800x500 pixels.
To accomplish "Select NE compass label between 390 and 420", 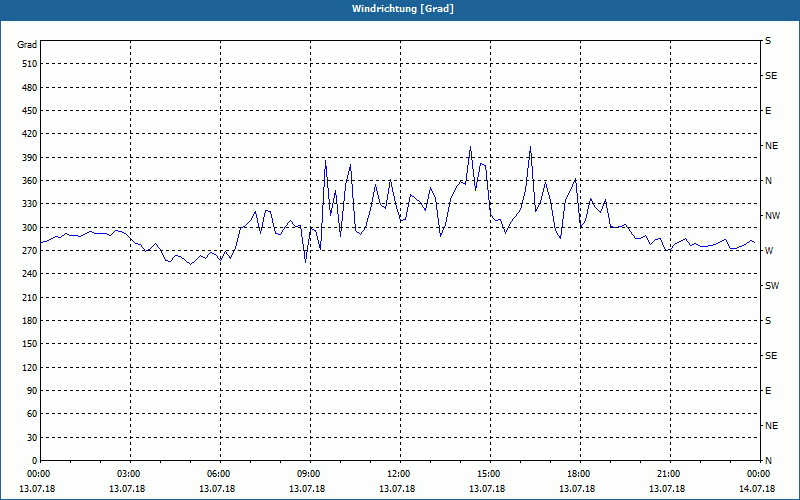I will click(772, 146).
